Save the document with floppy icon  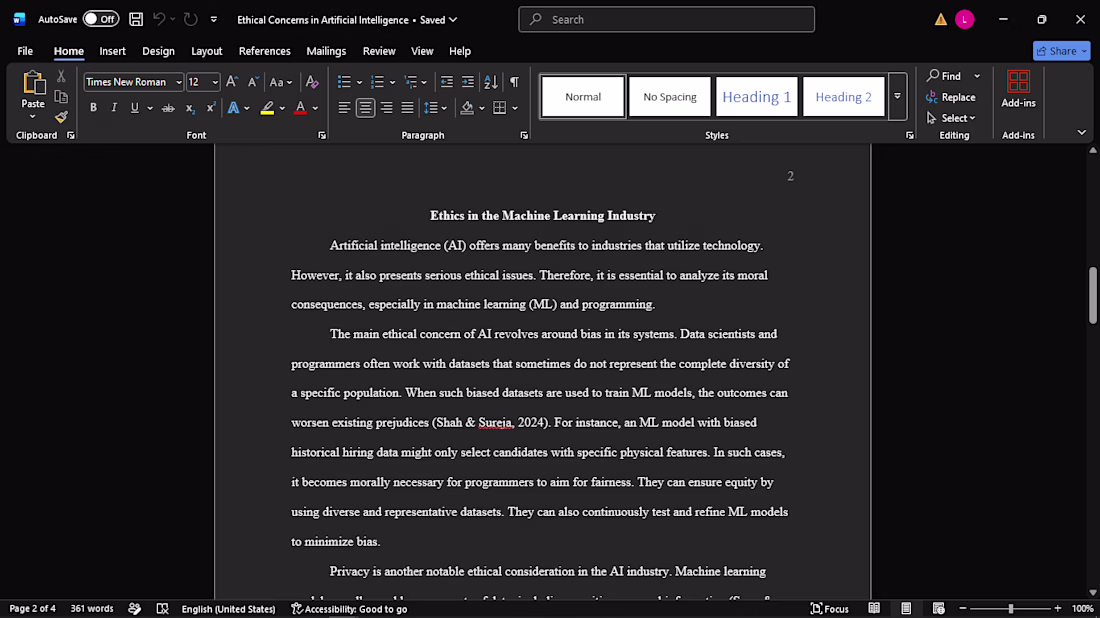[x=136, y=20]
